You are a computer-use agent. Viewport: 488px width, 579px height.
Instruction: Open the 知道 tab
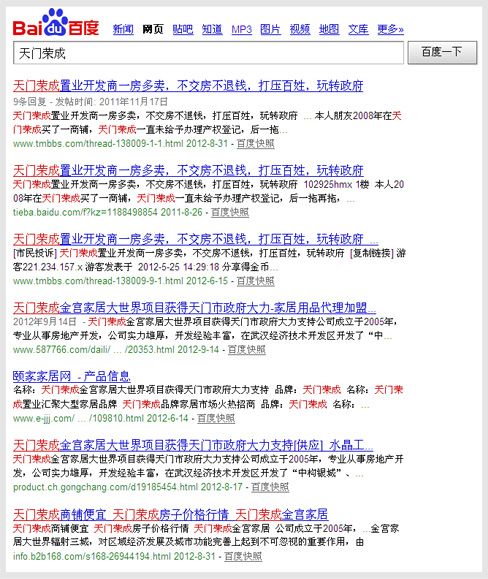tap(212, 29)
